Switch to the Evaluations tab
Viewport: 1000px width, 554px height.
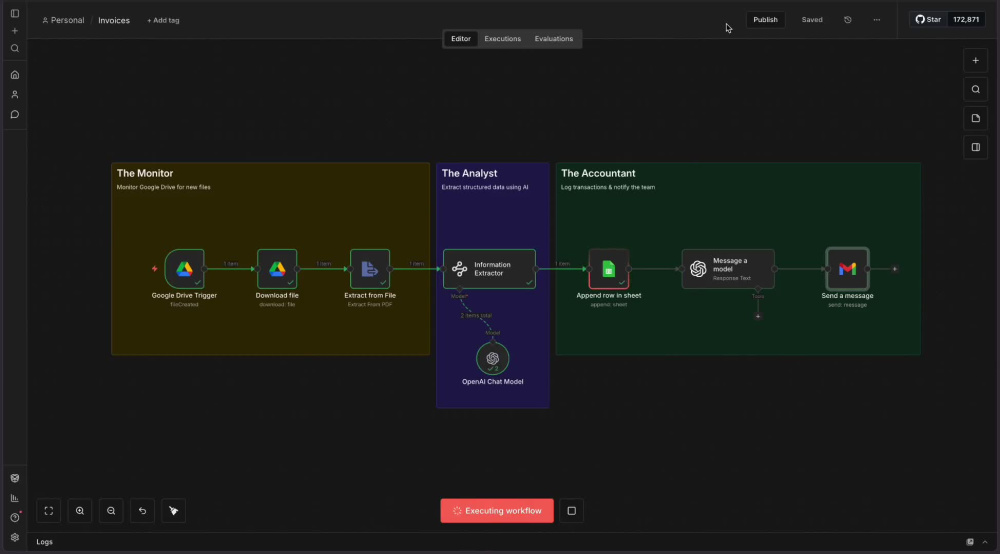click(x=554, y=39)
